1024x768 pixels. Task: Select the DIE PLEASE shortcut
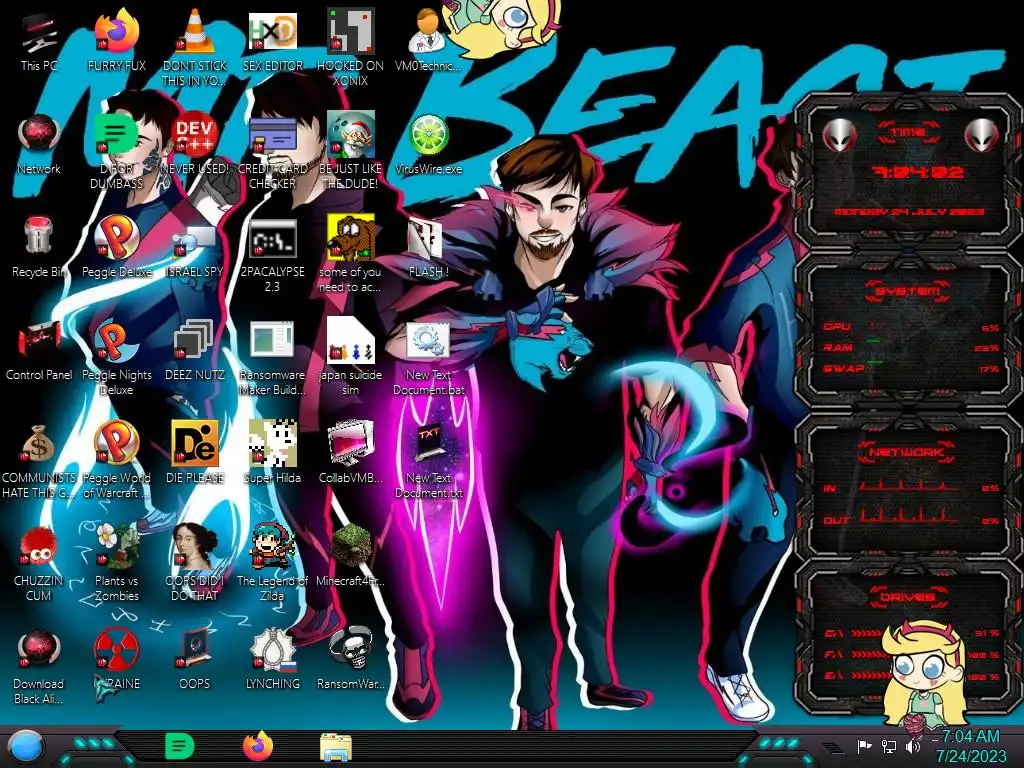(195, 453)
